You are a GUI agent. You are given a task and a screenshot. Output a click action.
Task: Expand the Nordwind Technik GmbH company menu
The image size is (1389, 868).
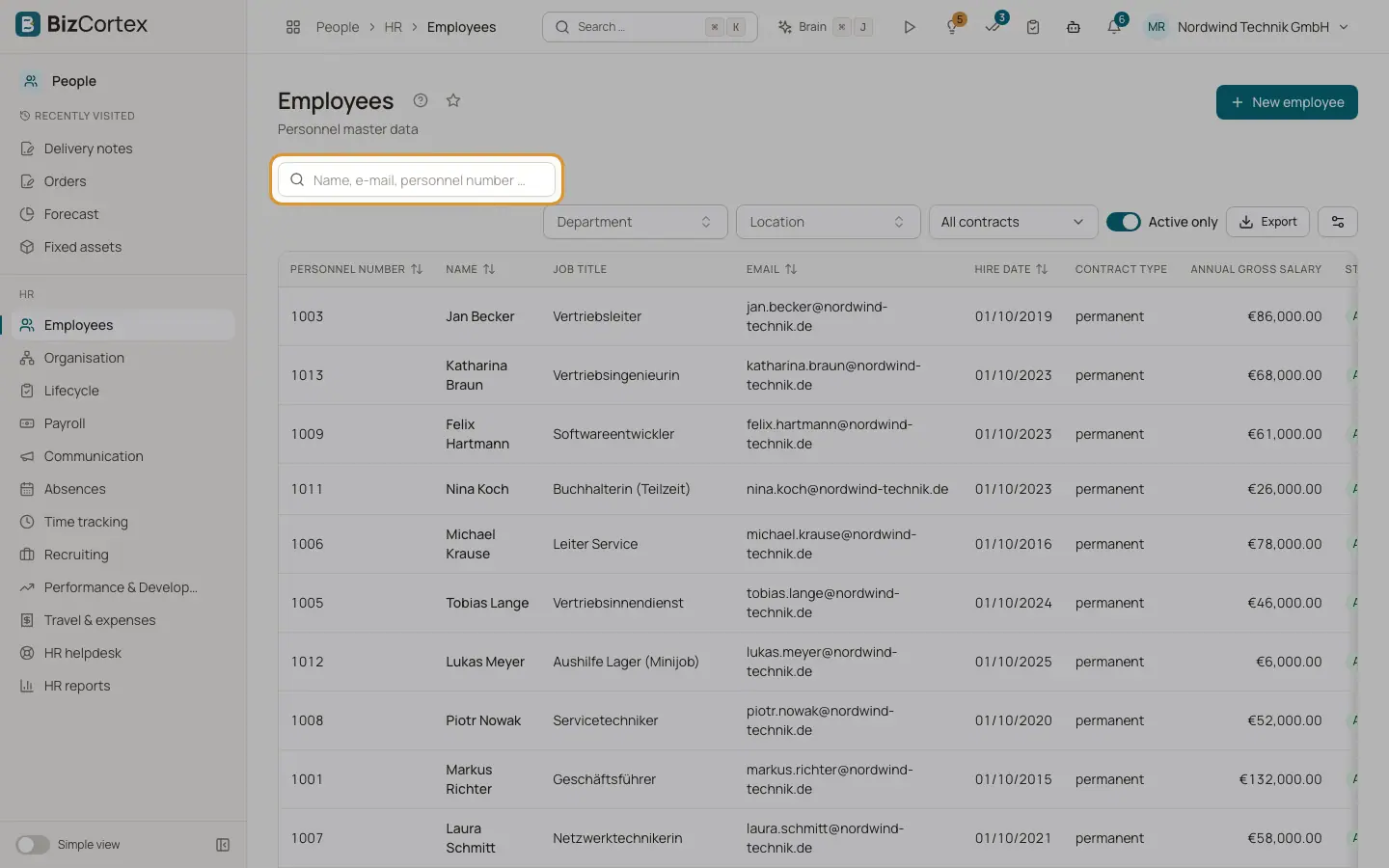(x=1263, y=27)
